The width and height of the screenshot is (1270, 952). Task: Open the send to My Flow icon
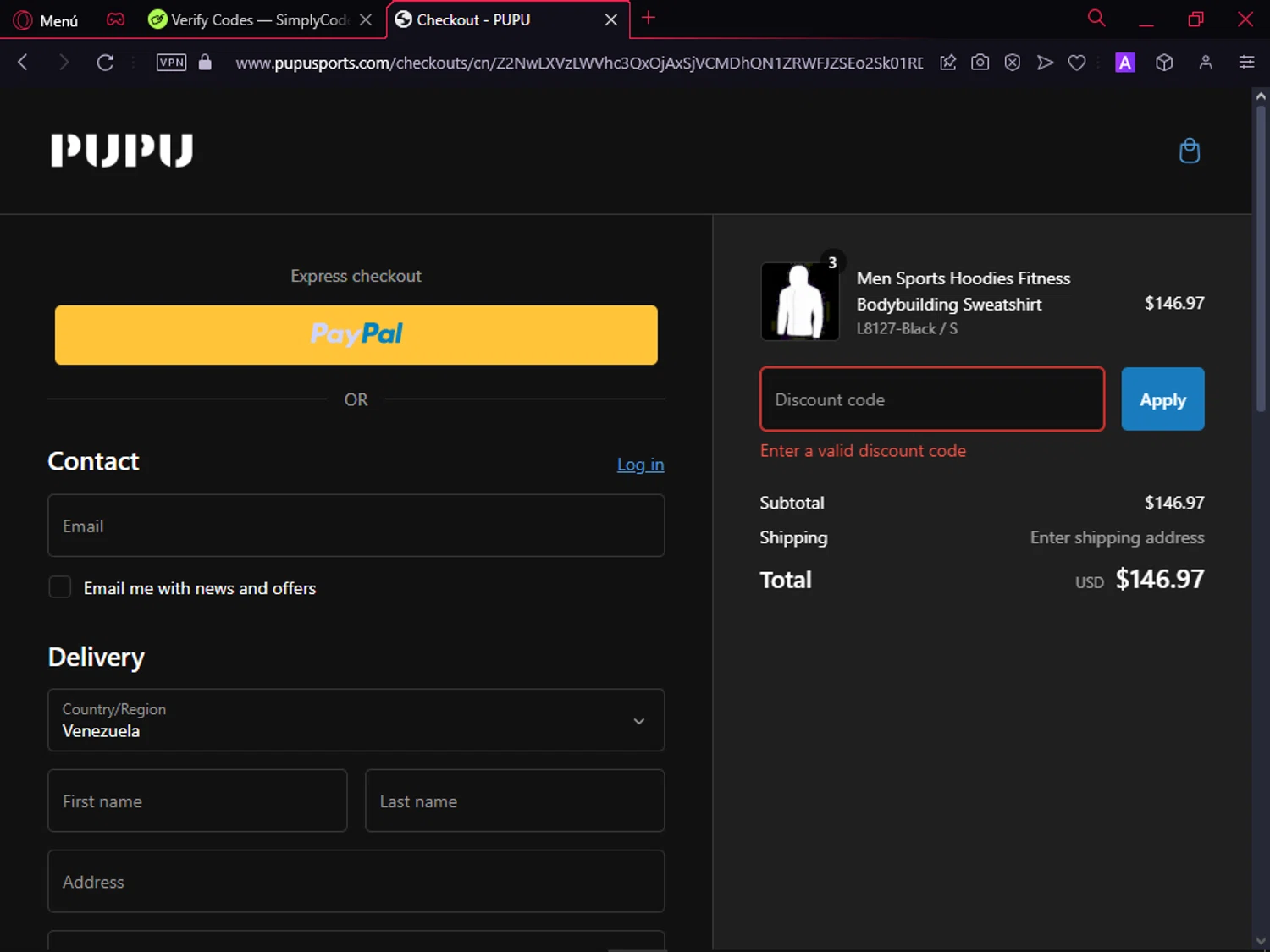coord(1046,62)
